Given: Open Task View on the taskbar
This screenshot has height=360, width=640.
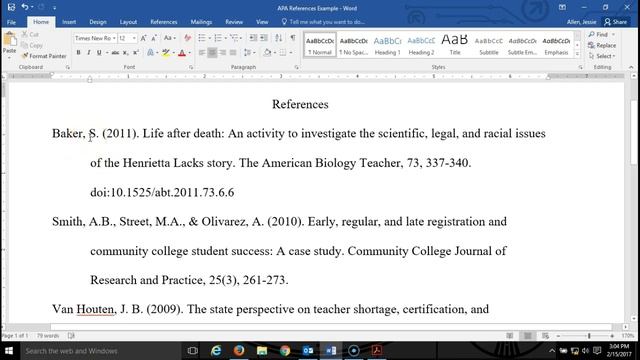Looking at the screenshot, I should pyautogui.click(x=192, y=351).
